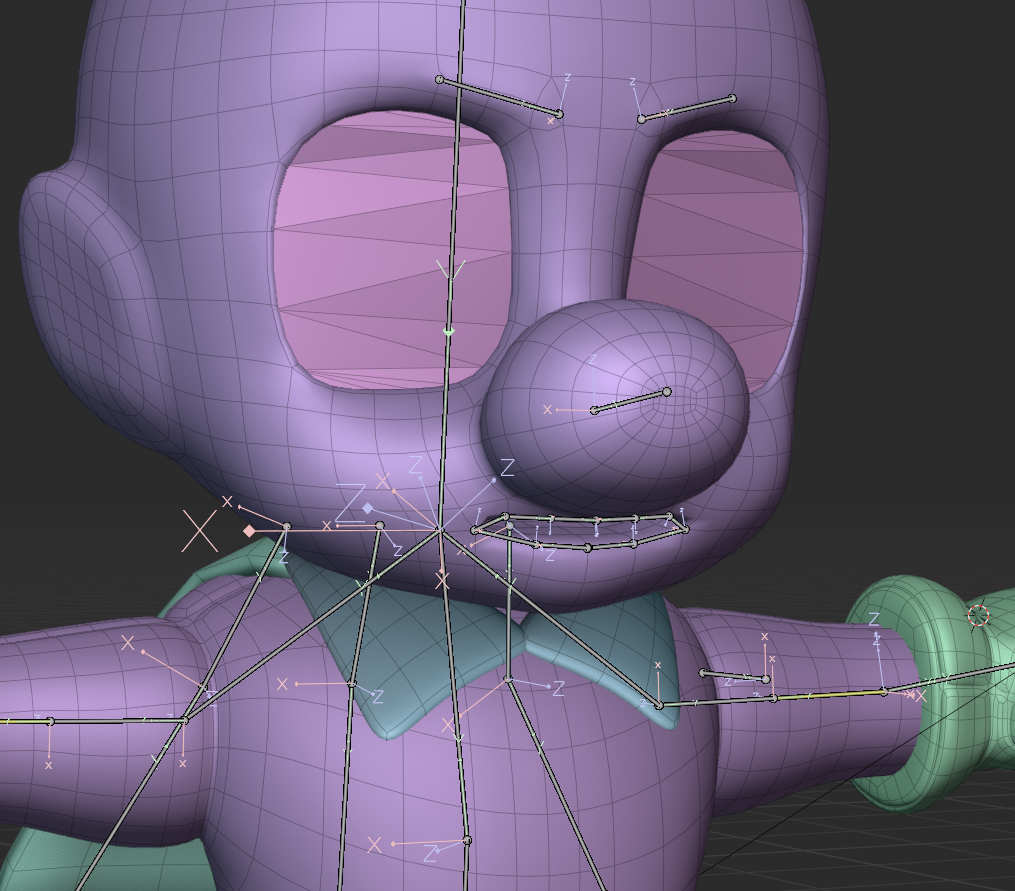The image size is (1015, 891).
Task: Click the bone joint at the left shoulder
Action: point(185,720)
